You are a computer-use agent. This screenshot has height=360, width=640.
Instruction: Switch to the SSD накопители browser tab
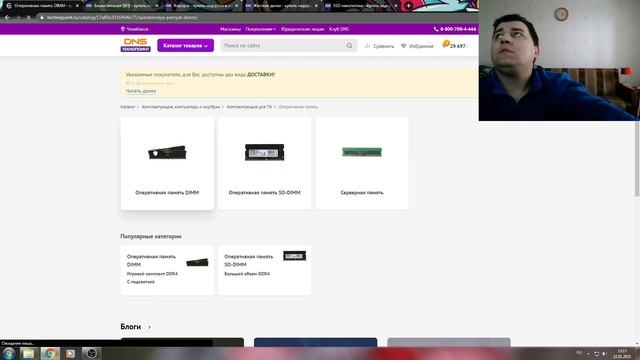pyautogui.click(x=361, y=6)
